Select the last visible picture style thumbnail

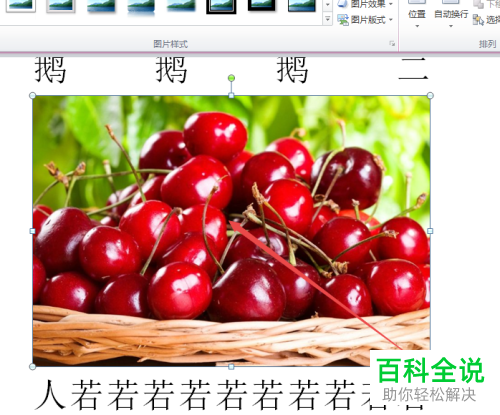click(x=302, y=6)
